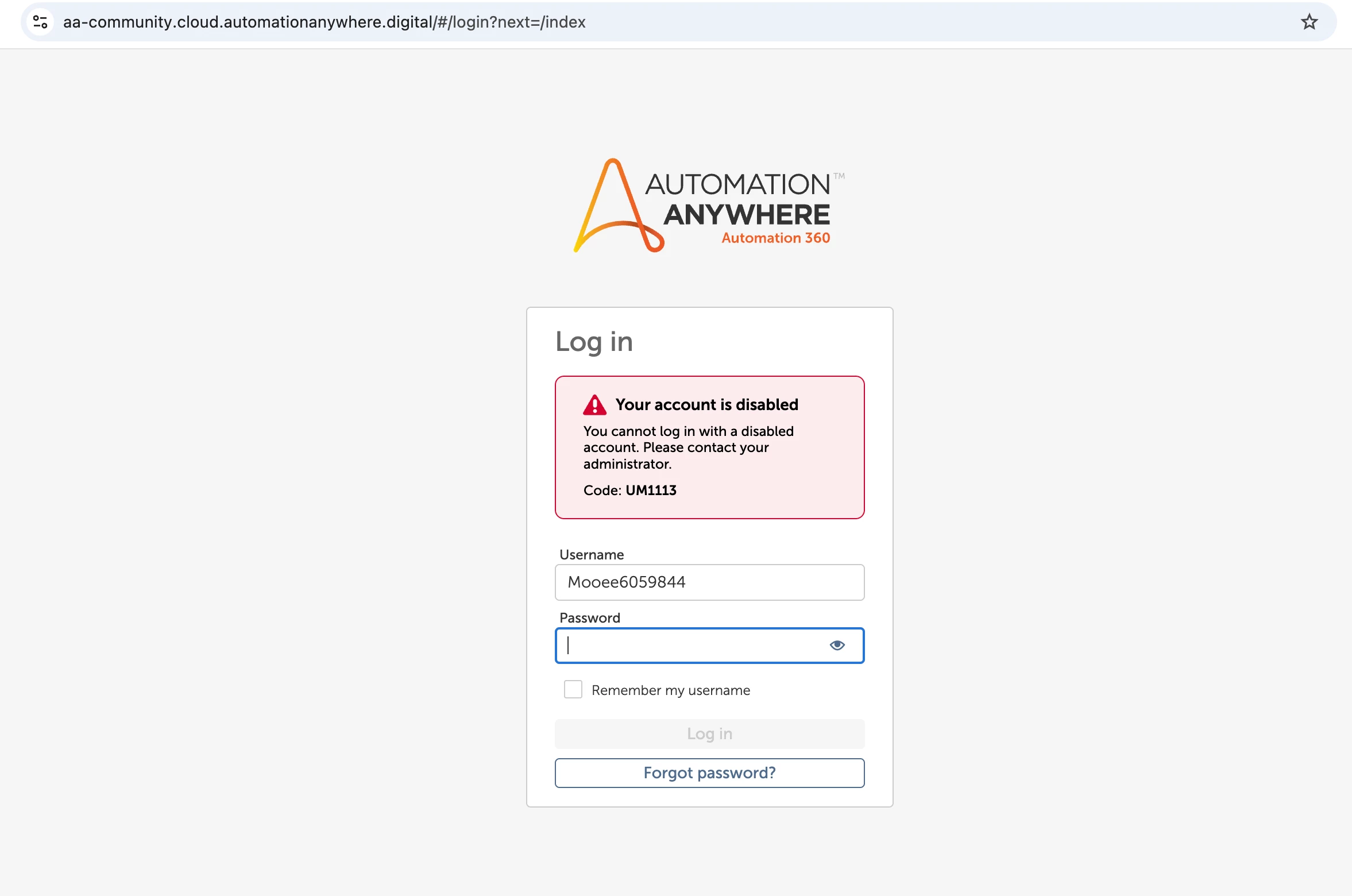Select the browser URL address text

324,22
